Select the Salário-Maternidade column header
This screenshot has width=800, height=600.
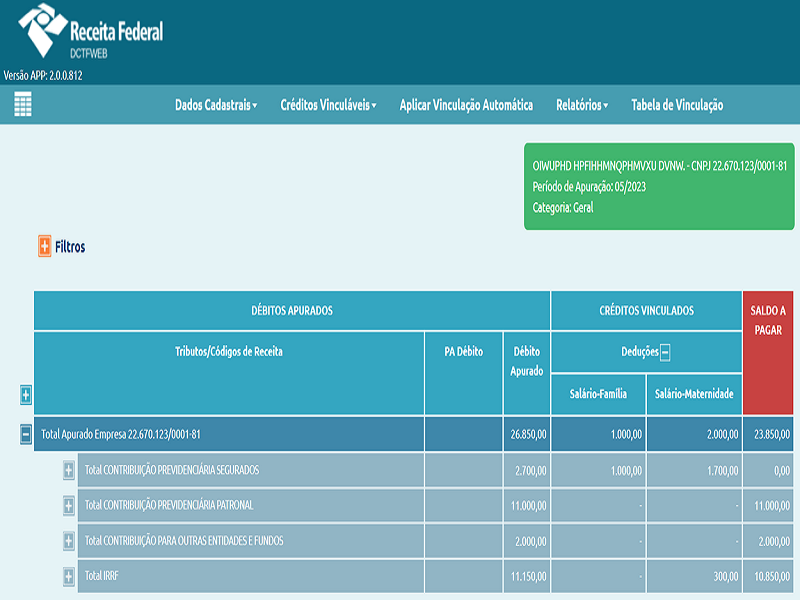point(694,394)
